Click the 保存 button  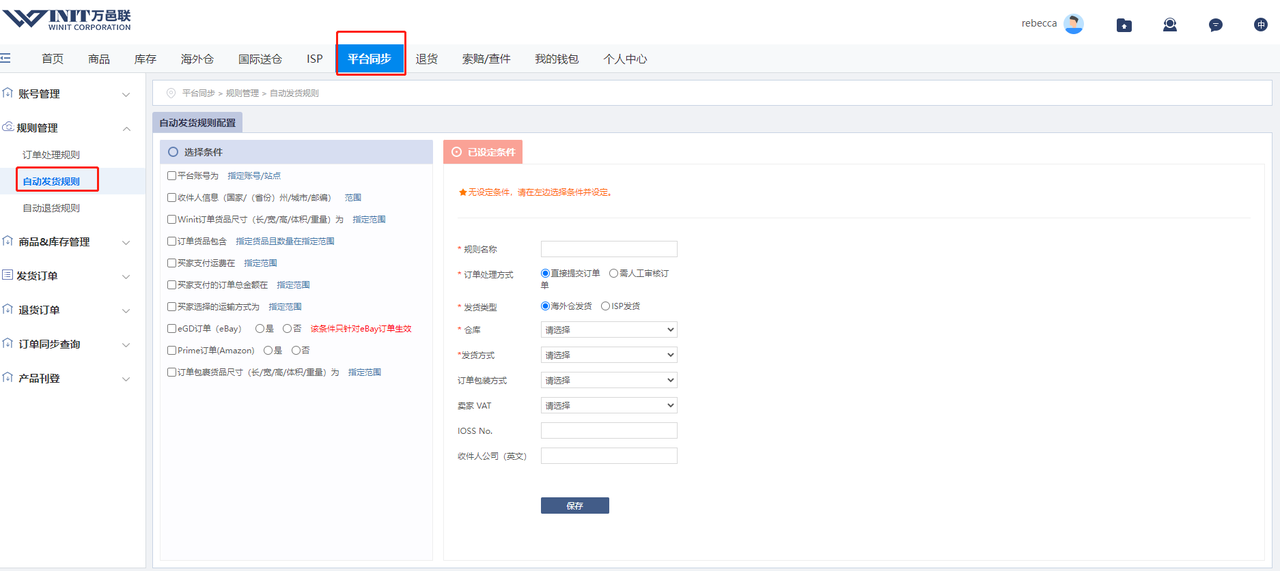pyautogui.click(x=575, y=505)
